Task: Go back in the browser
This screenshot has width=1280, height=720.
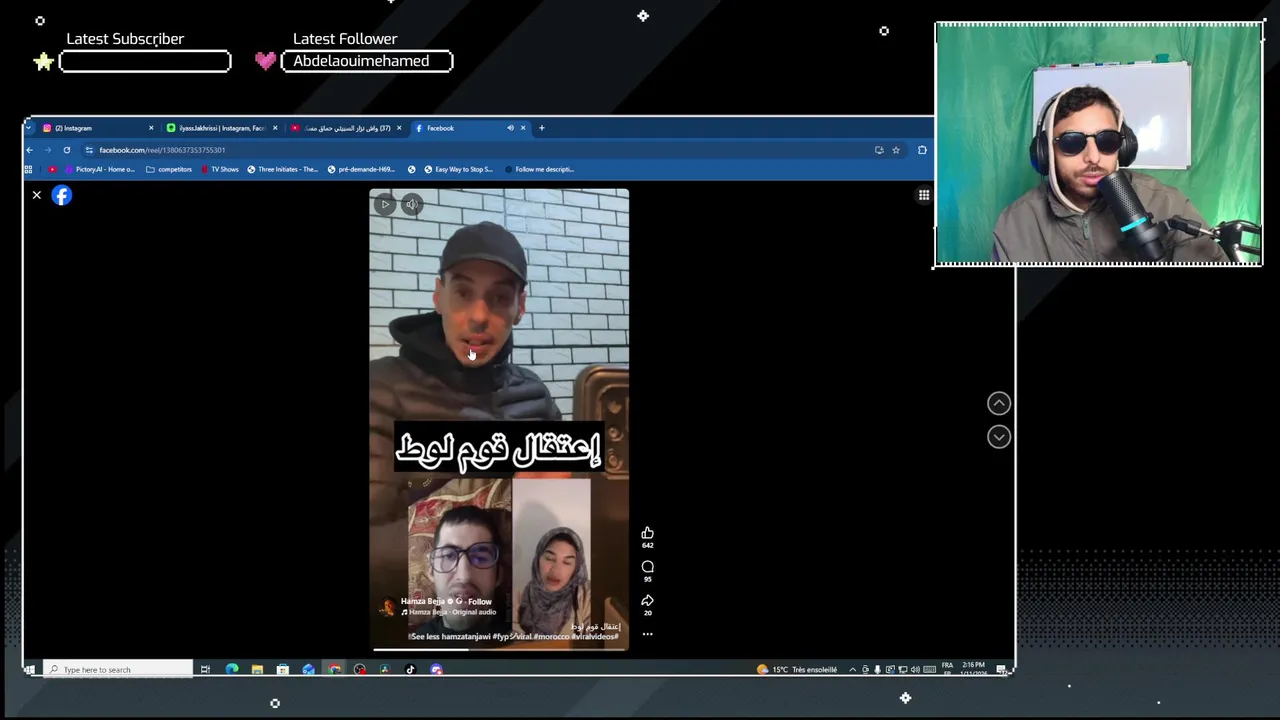Action: (x=29, y=150)
